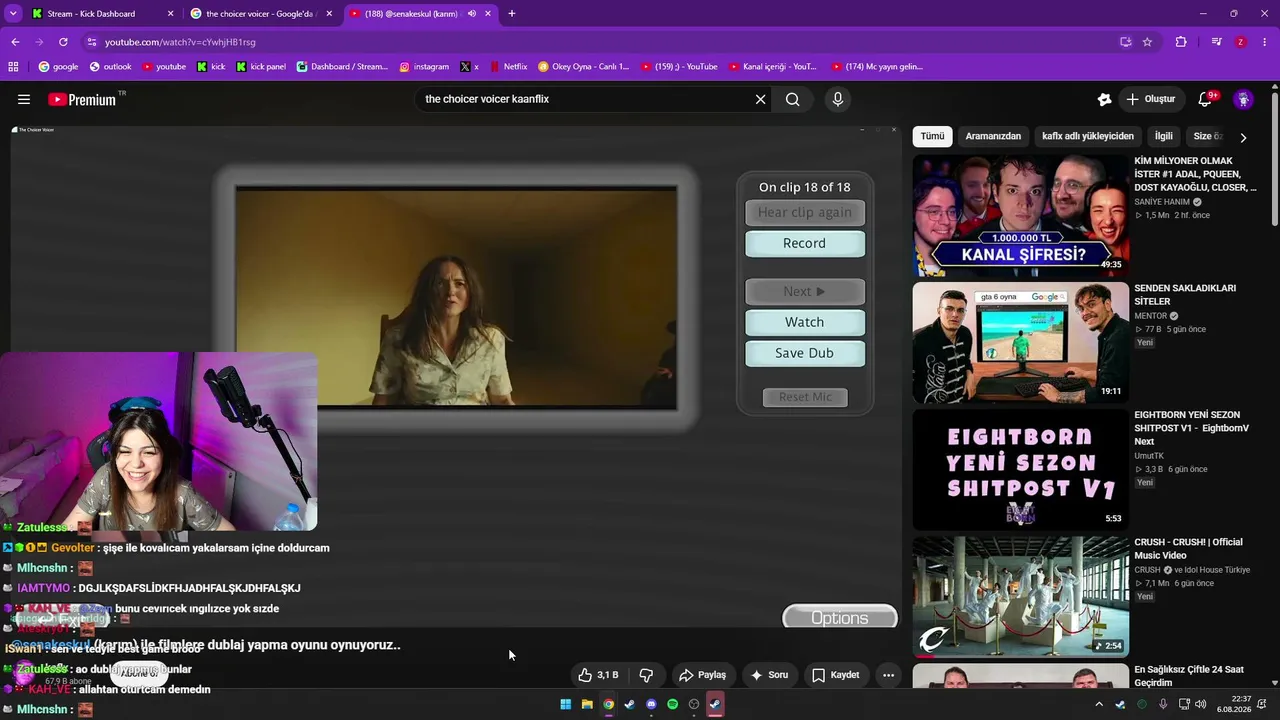Image resolution: width=1280 pixels, height=720 pixels.
Task: Open CRUSH official music video thumbnail
Action: [1021, 597]
